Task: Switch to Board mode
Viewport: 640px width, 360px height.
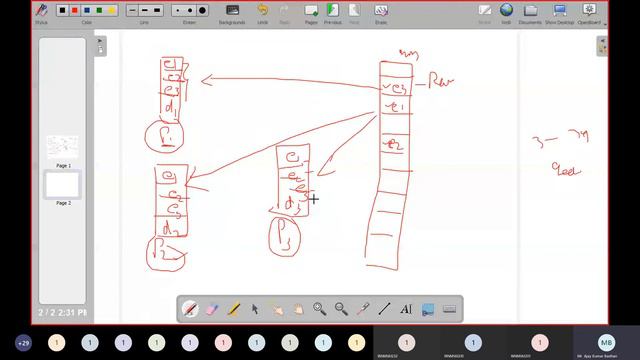Action: pyautogui.click(x=484, y=13)
